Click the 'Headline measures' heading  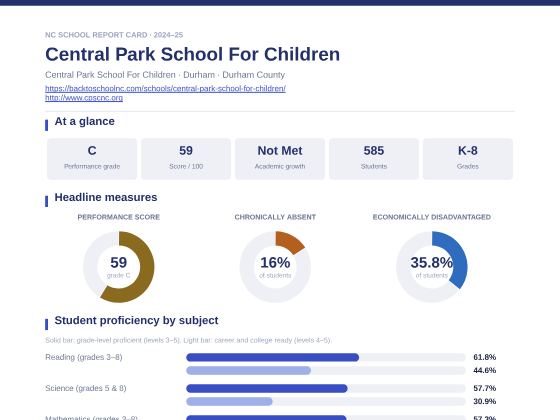point(106,198)
